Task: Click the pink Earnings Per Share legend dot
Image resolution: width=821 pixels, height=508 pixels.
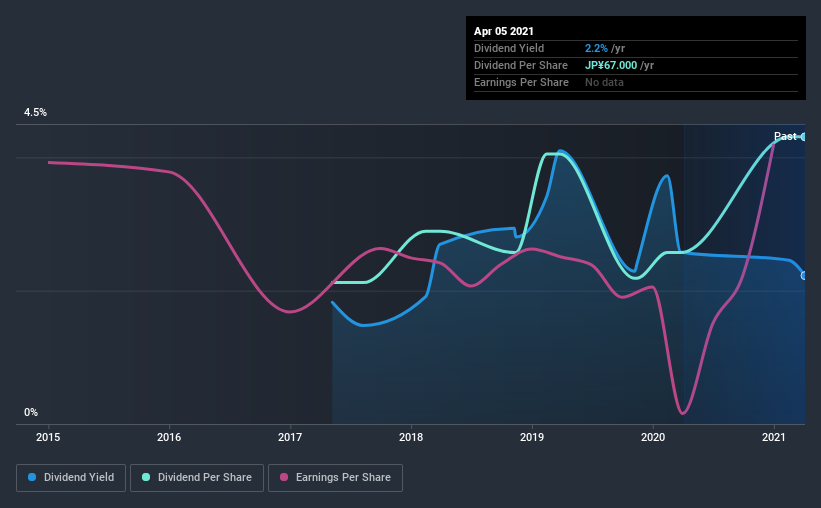Action: [284, 477]
